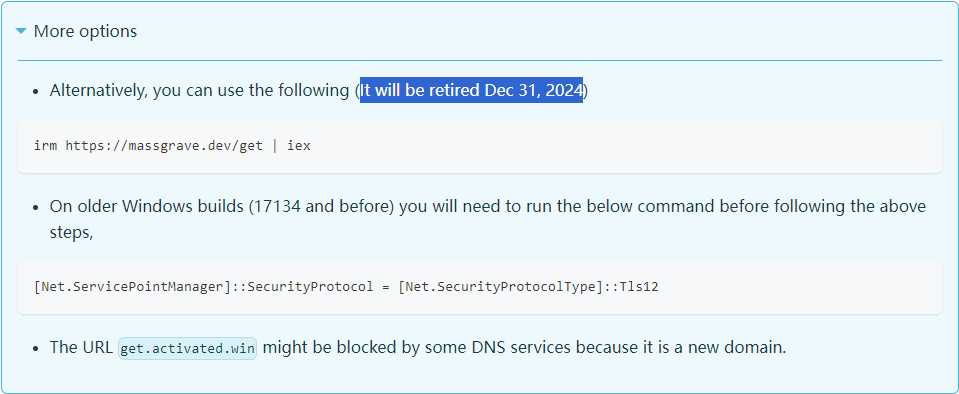Image resolution: width=959 pixels, height=394 pixels.
Task: Click inside the 'irm https://massgrave.dev/get | iex' code block
Action: pos(480,146)
